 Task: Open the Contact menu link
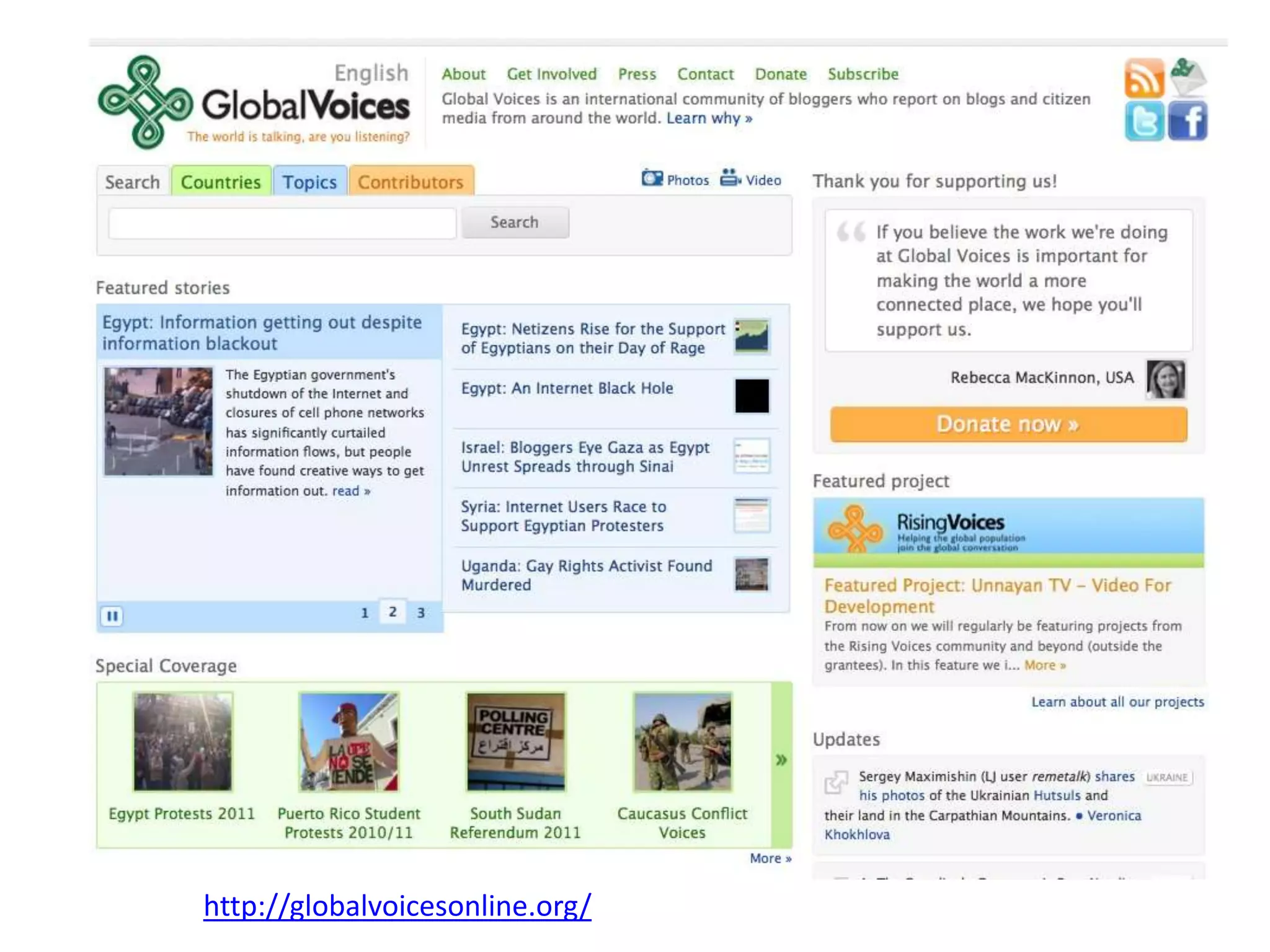coord(706,74)
